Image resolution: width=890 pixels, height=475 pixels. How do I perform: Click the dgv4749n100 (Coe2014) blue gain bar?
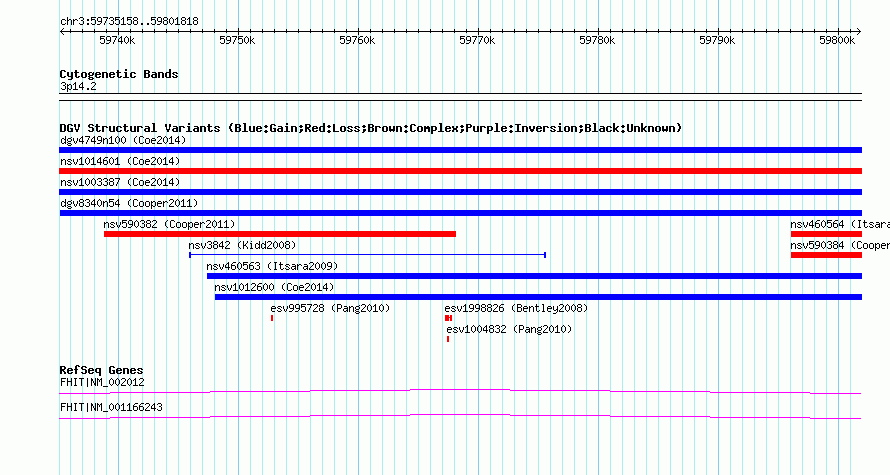[x=460, y=150]
